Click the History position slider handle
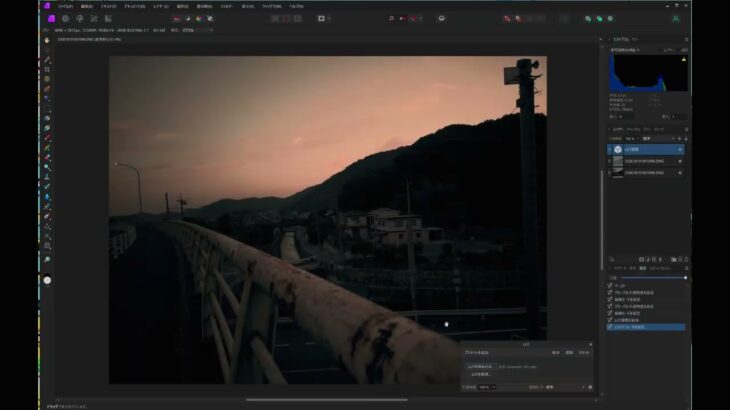This screenshot has height=410, width=730. click(x=685, y=278)
